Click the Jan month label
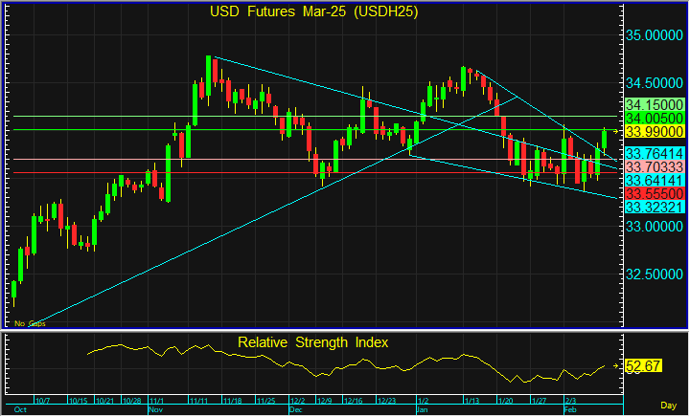Viewport: 690px width, 417px height. (x=422, y=410)
